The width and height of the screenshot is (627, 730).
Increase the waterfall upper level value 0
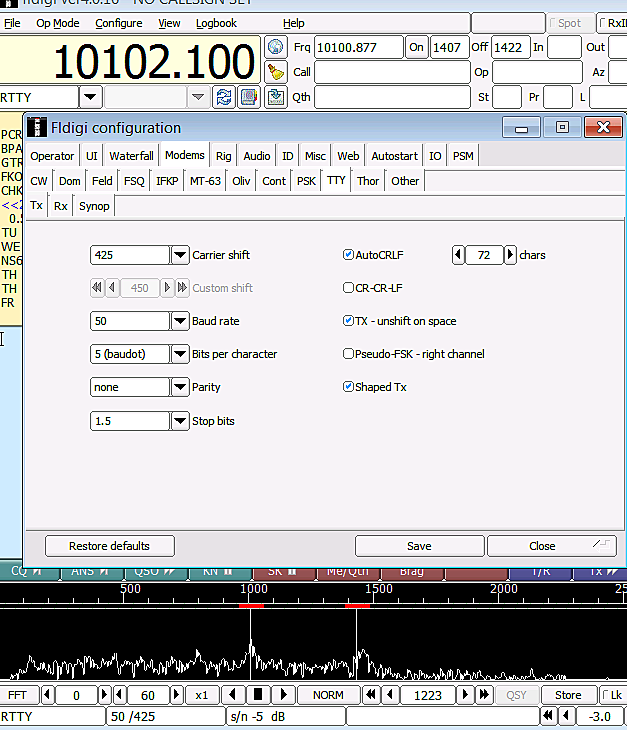(104, 695)
